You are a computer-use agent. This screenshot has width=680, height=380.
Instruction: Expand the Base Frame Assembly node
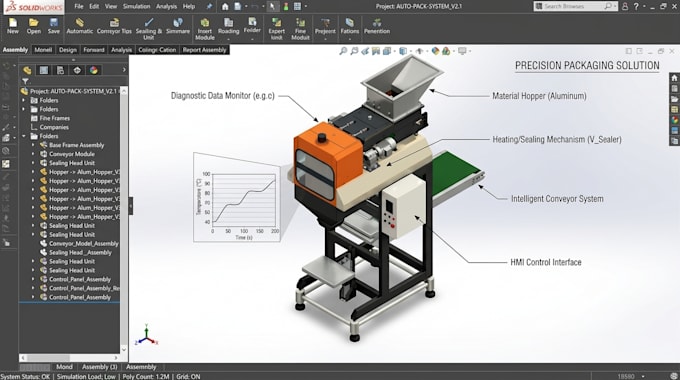click(33, 145)
